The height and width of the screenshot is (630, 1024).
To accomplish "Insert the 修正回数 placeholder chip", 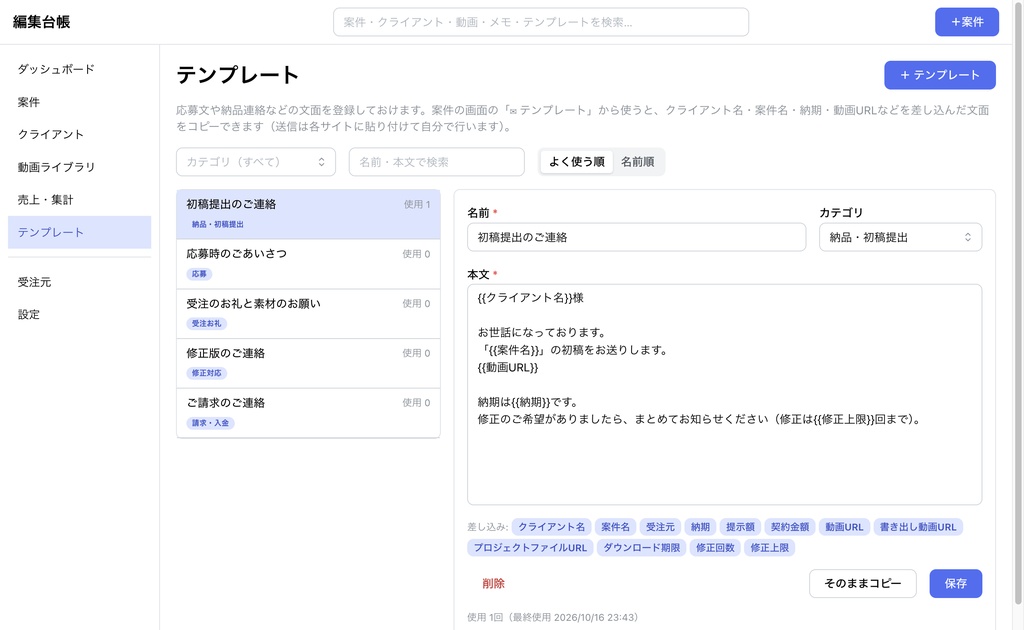I will click(x=715, y=548).
